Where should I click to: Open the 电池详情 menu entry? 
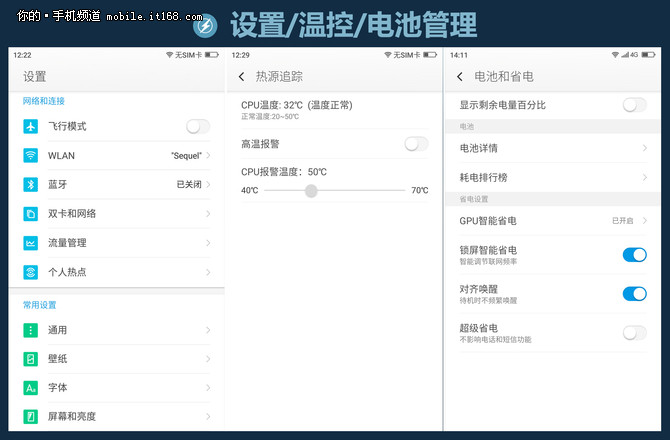[552, 148]
